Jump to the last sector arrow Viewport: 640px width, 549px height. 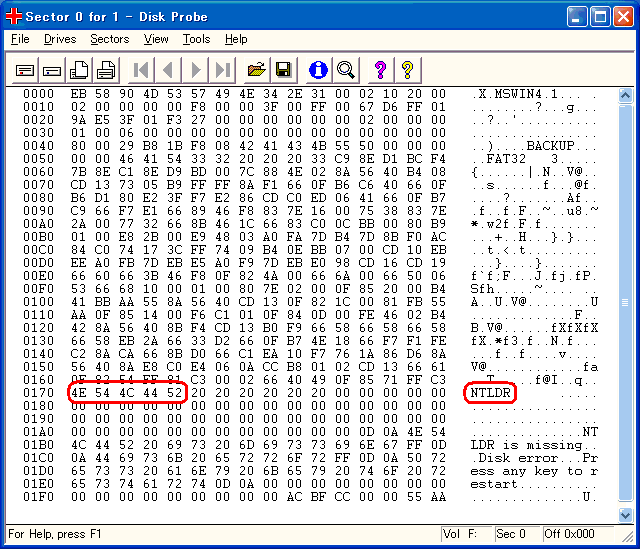tap(223, 70)
